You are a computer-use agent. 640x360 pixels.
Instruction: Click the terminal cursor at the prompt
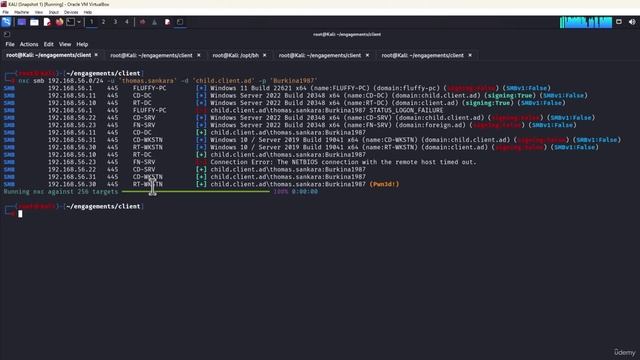[x=20, y=213]
